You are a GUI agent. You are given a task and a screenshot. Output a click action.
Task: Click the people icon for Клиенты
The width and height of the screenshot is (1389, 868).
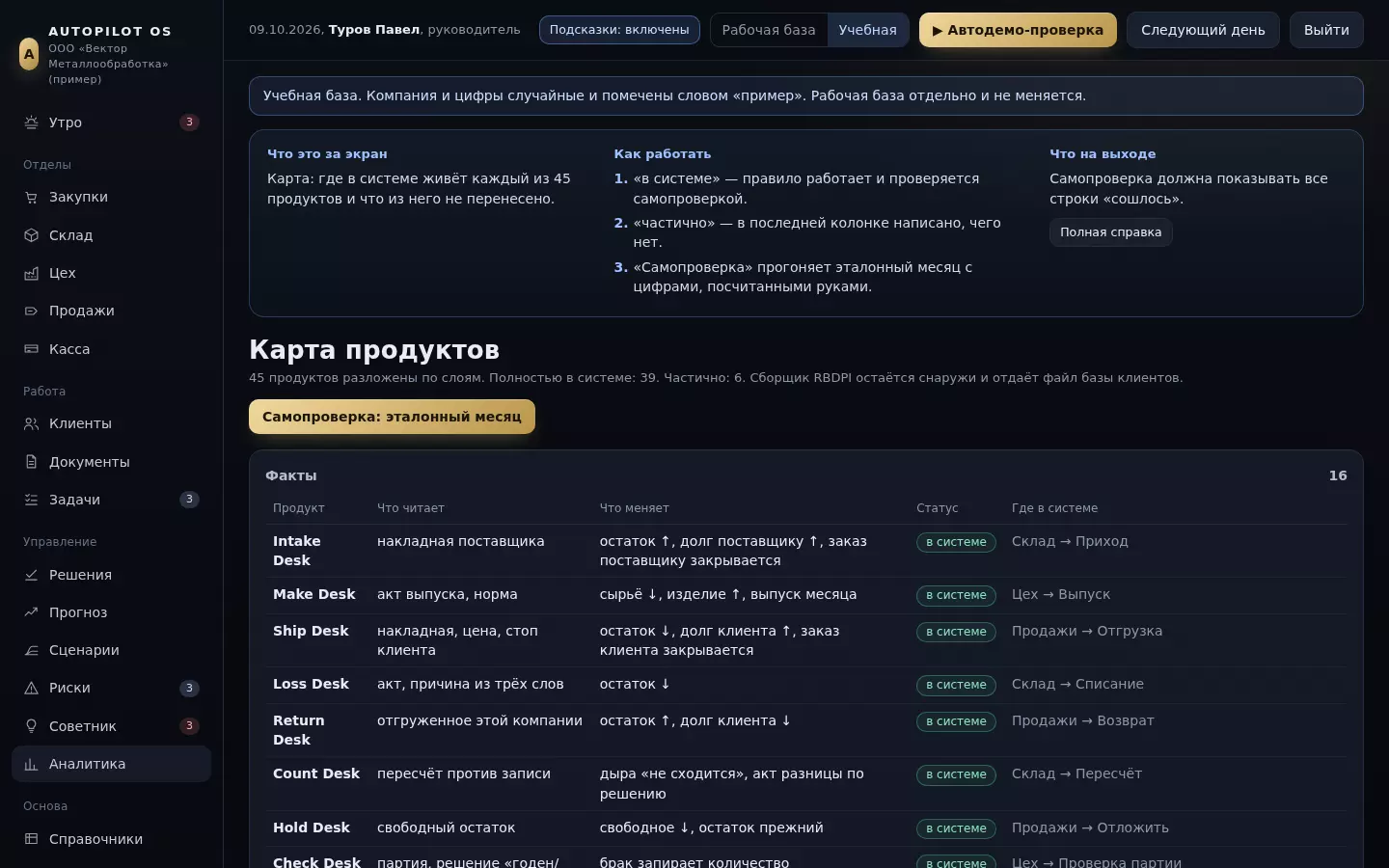click(31, 423)
